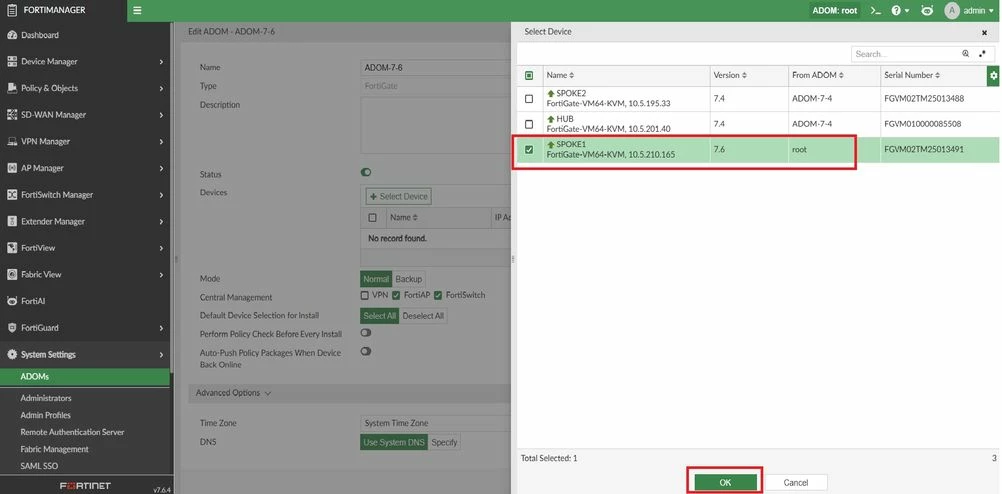Expand VPN Manager submenu arrow
The width and height of the screenshot is (1002, 494).
pyautogui.click(x=161, y=142)
